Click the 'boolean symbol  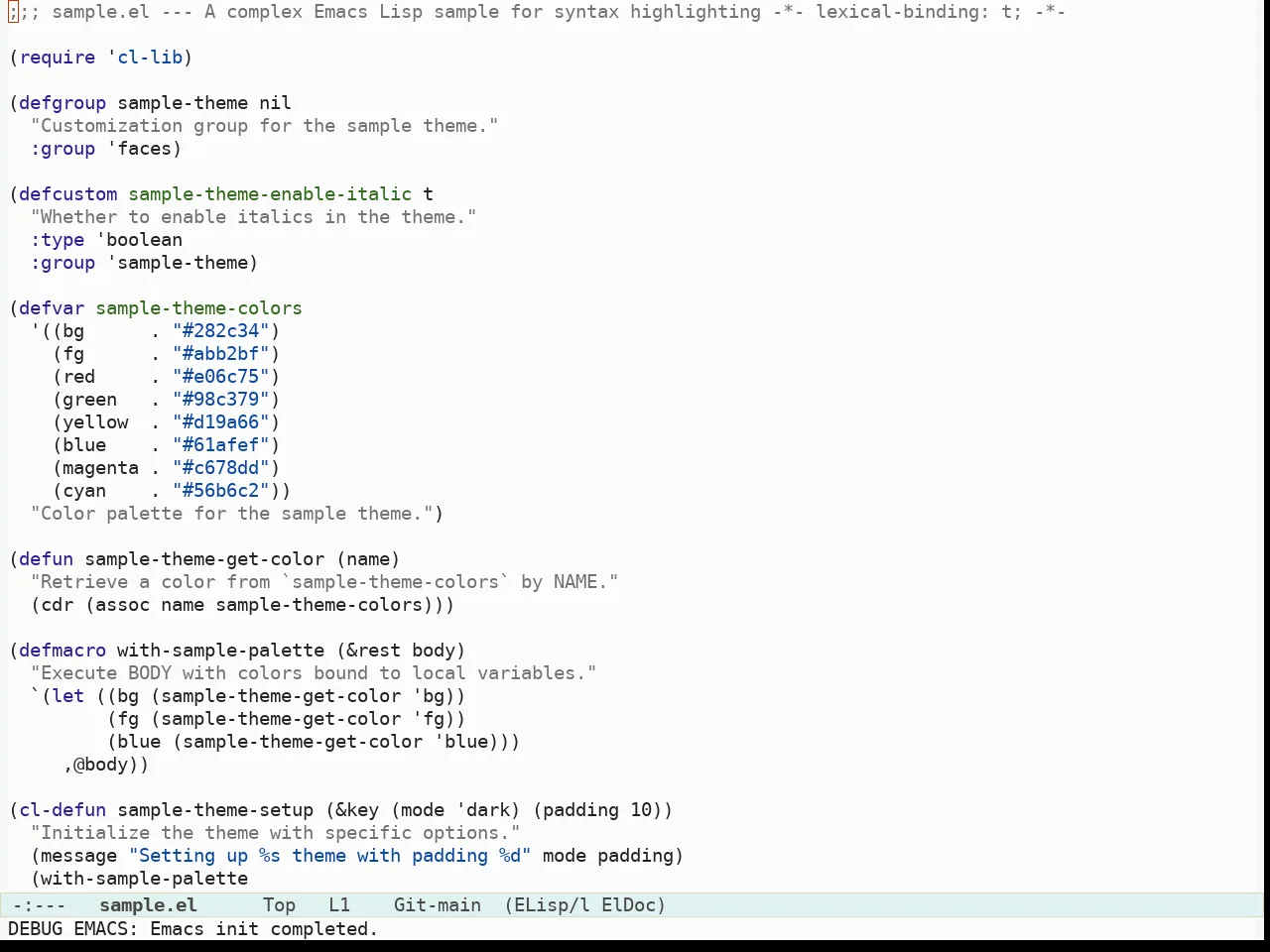click(x=139, y=240)
